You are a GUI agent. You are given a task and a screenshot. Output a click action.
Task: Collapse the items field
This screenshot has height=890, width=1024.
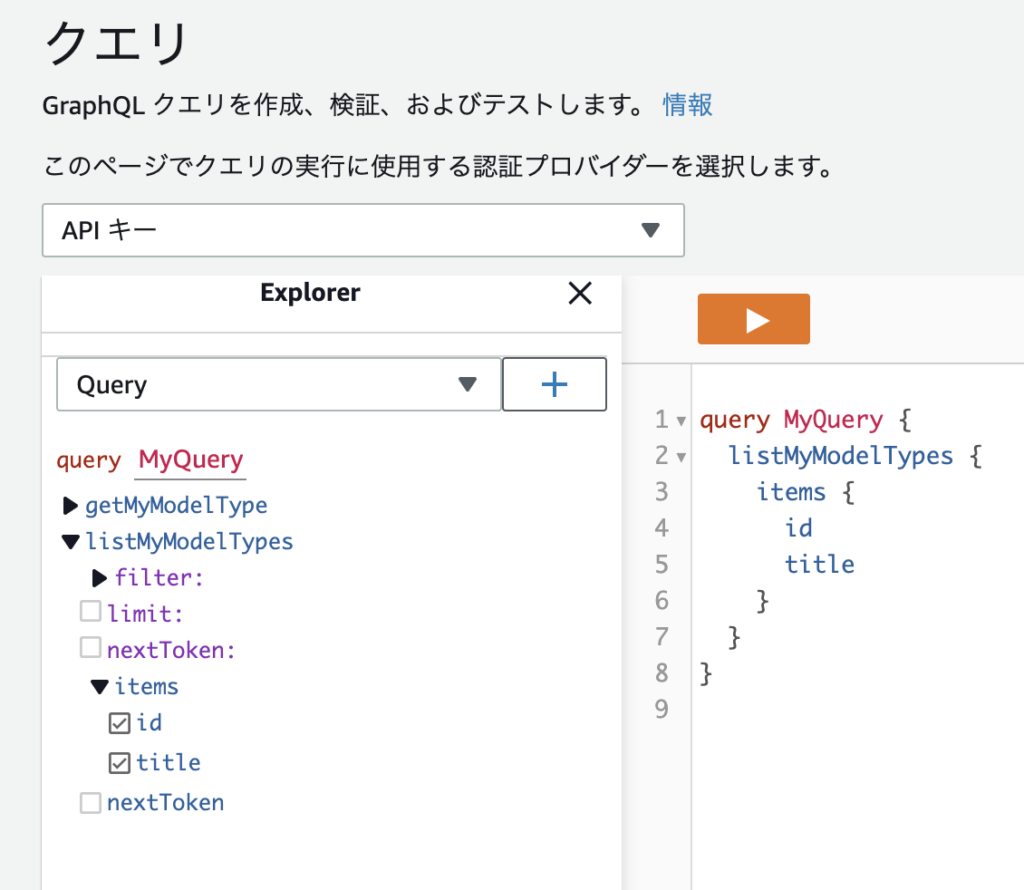(x=100, y=687)
